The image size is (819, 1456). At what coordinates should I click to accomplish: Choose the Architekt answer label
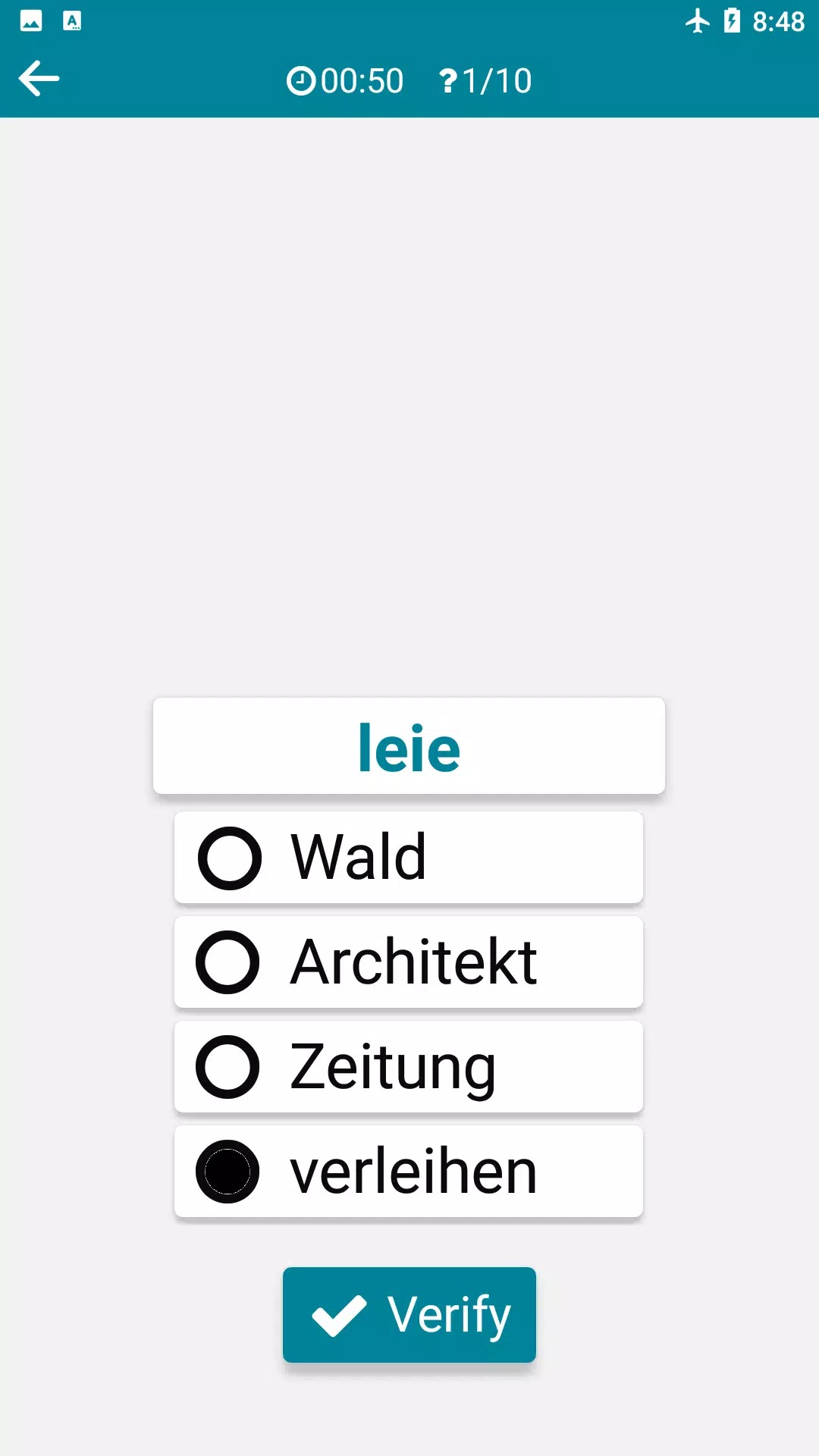point(414,962)
